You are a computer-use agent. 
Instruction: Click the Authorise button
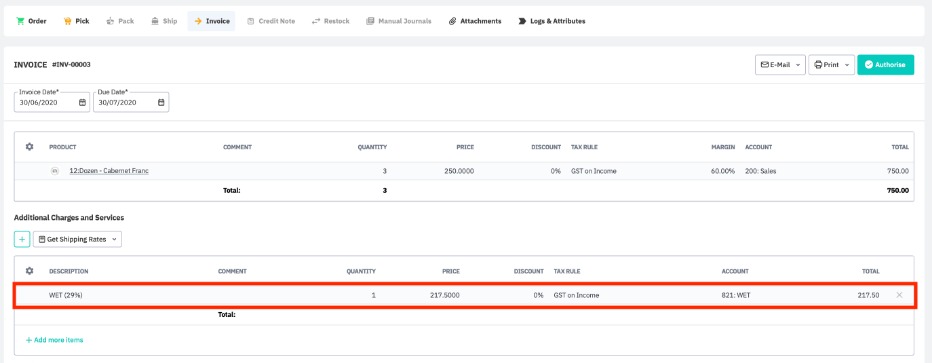coord(885,65)
